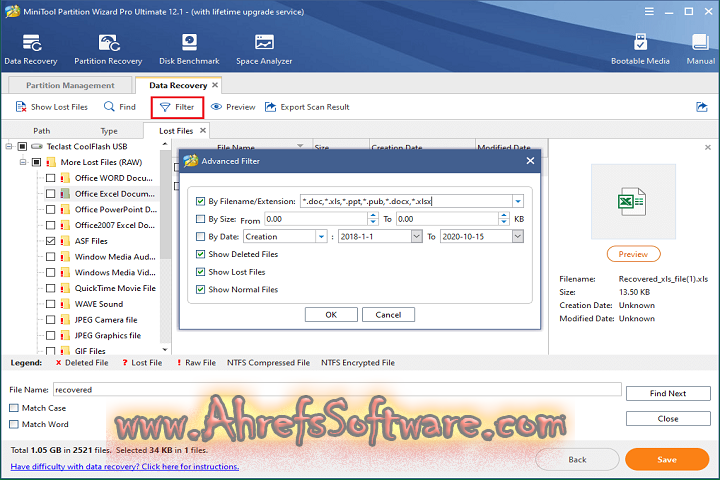Uncheck Show Lost Files in the filter dialog

point(200,272)
